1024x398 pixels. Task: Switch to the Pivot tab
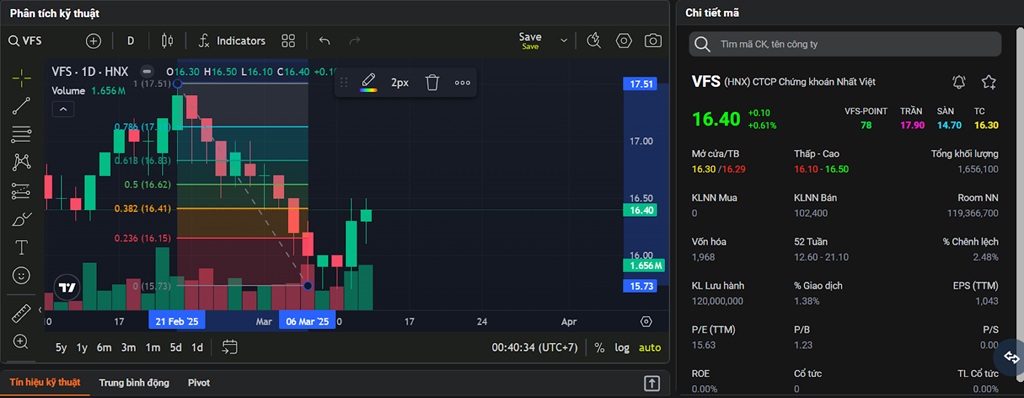pos(199,382)
